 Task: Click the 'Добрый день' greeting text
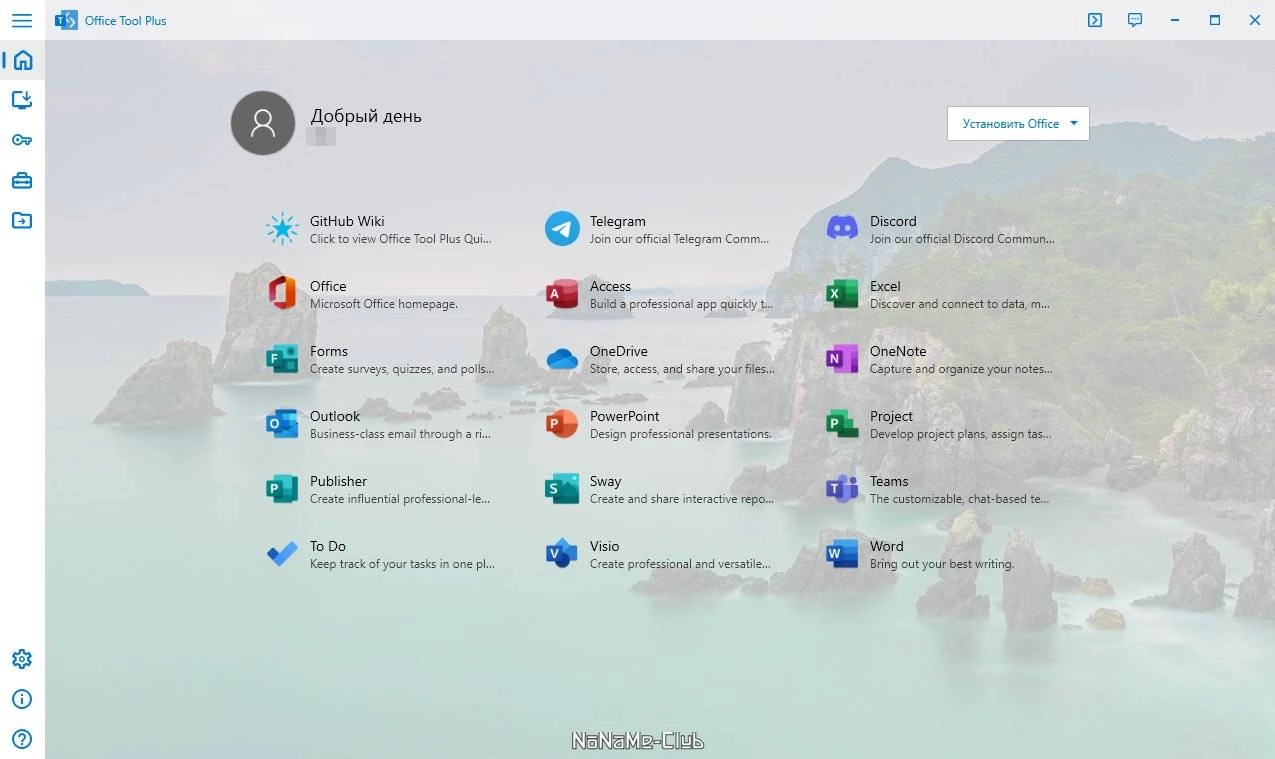coord(366,116)
